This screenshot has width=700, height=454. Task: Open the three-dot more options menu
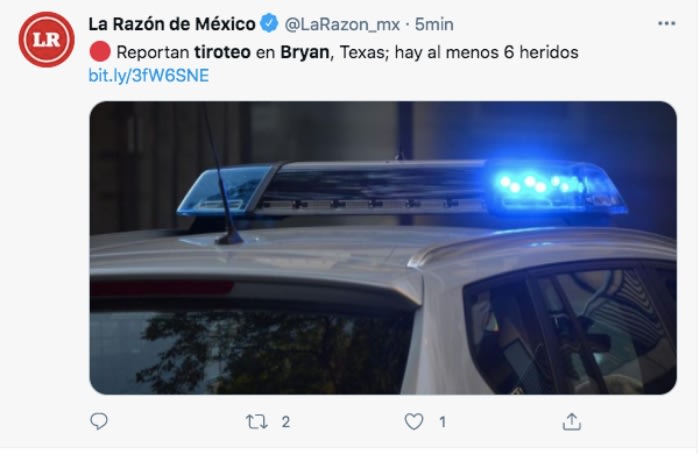tap(666, 23)
